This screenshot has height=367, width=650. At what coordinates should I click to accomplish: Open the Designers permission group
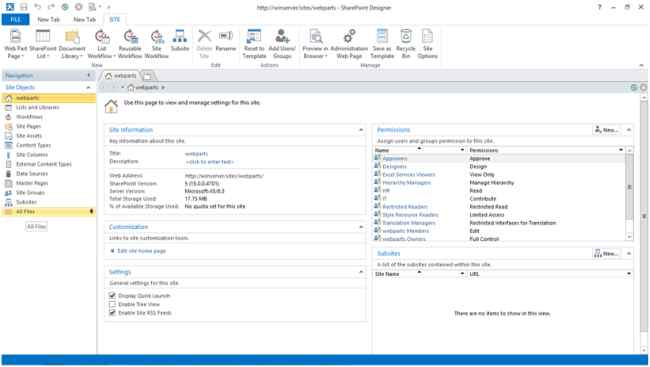click(x=394, y=166)
